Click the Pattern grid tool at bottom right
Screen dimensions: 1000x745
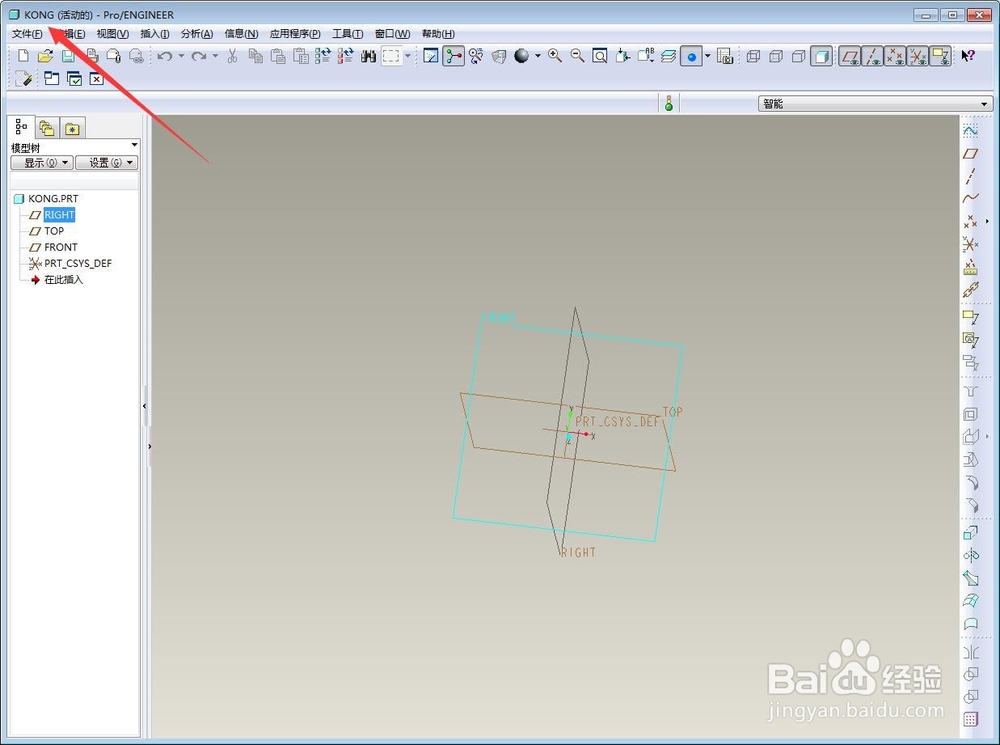coord(970,719)
